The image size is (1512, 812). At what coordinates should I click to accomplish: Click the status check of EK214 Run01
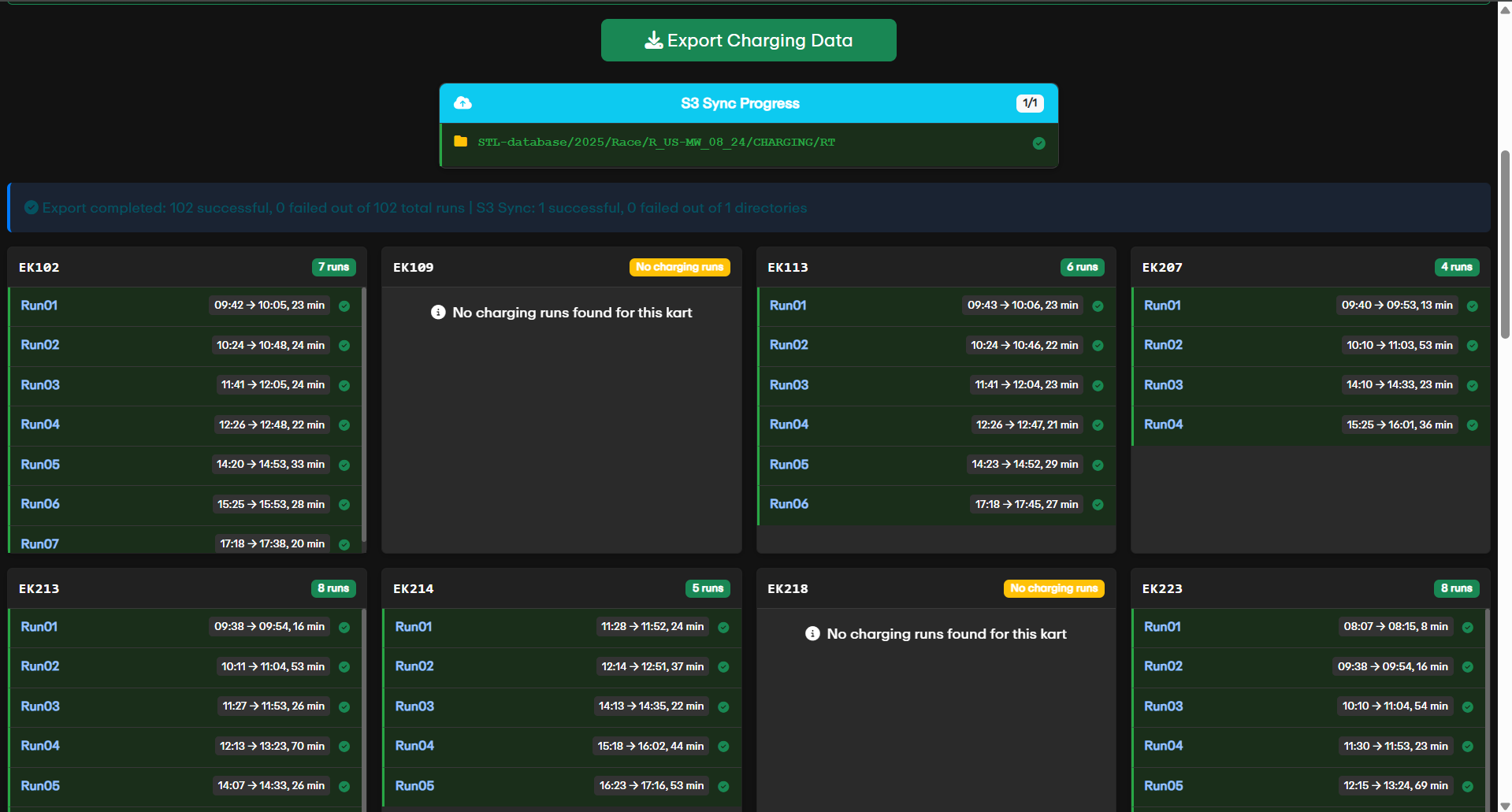coord(723,628)
